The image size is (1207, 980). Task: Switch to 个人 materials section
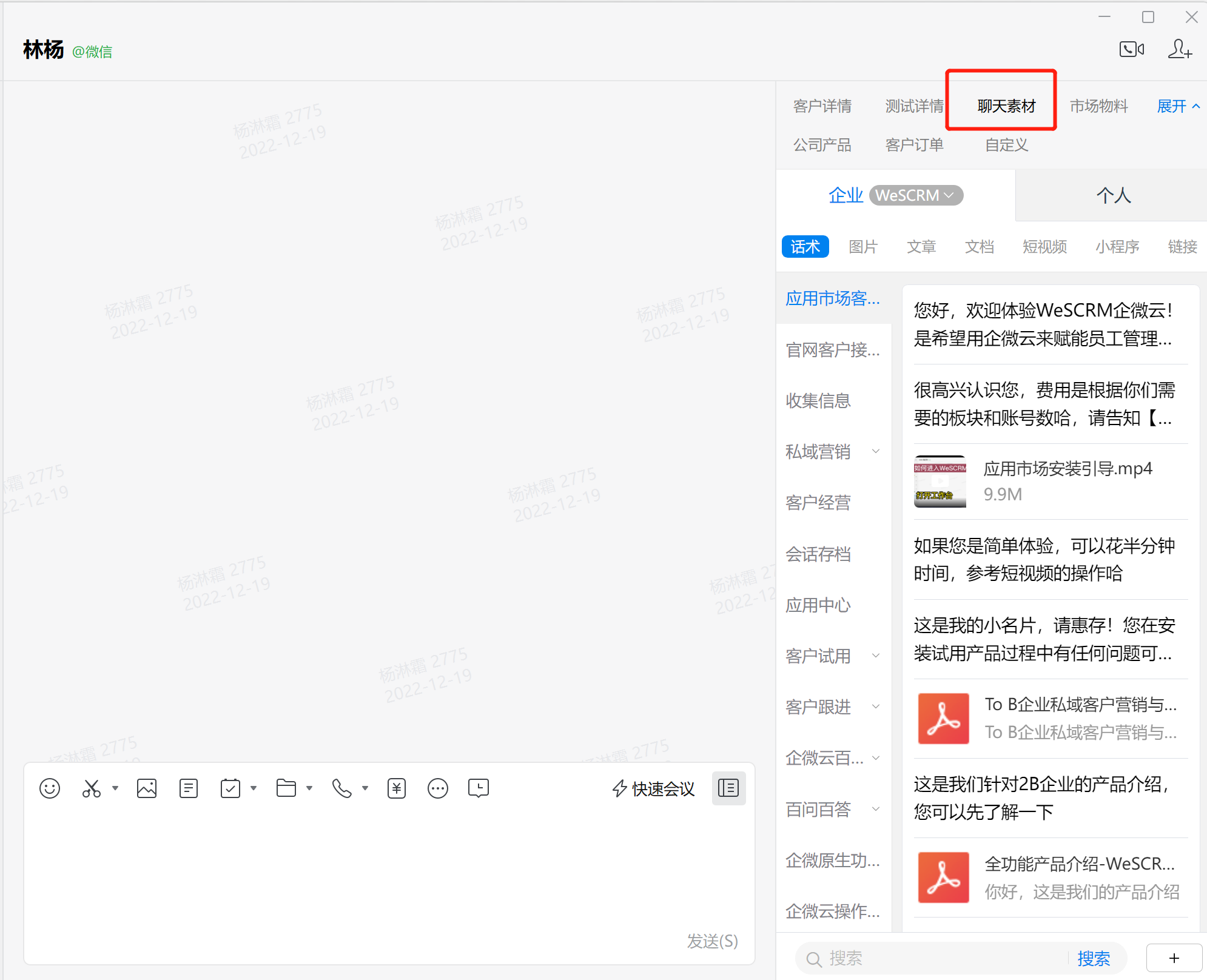[1114, 195]
